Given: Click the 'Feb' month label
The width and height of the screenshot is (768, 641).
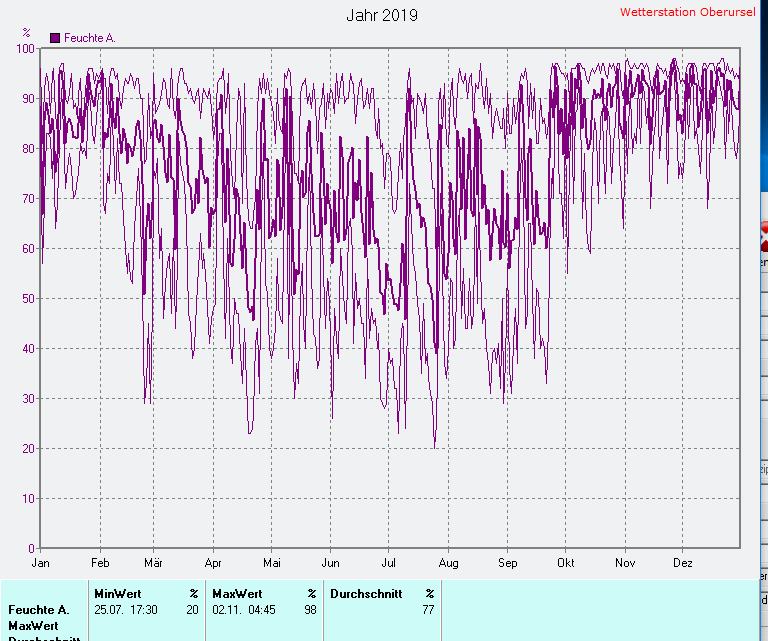Looking at the screenshot, I should coord(100,563).
